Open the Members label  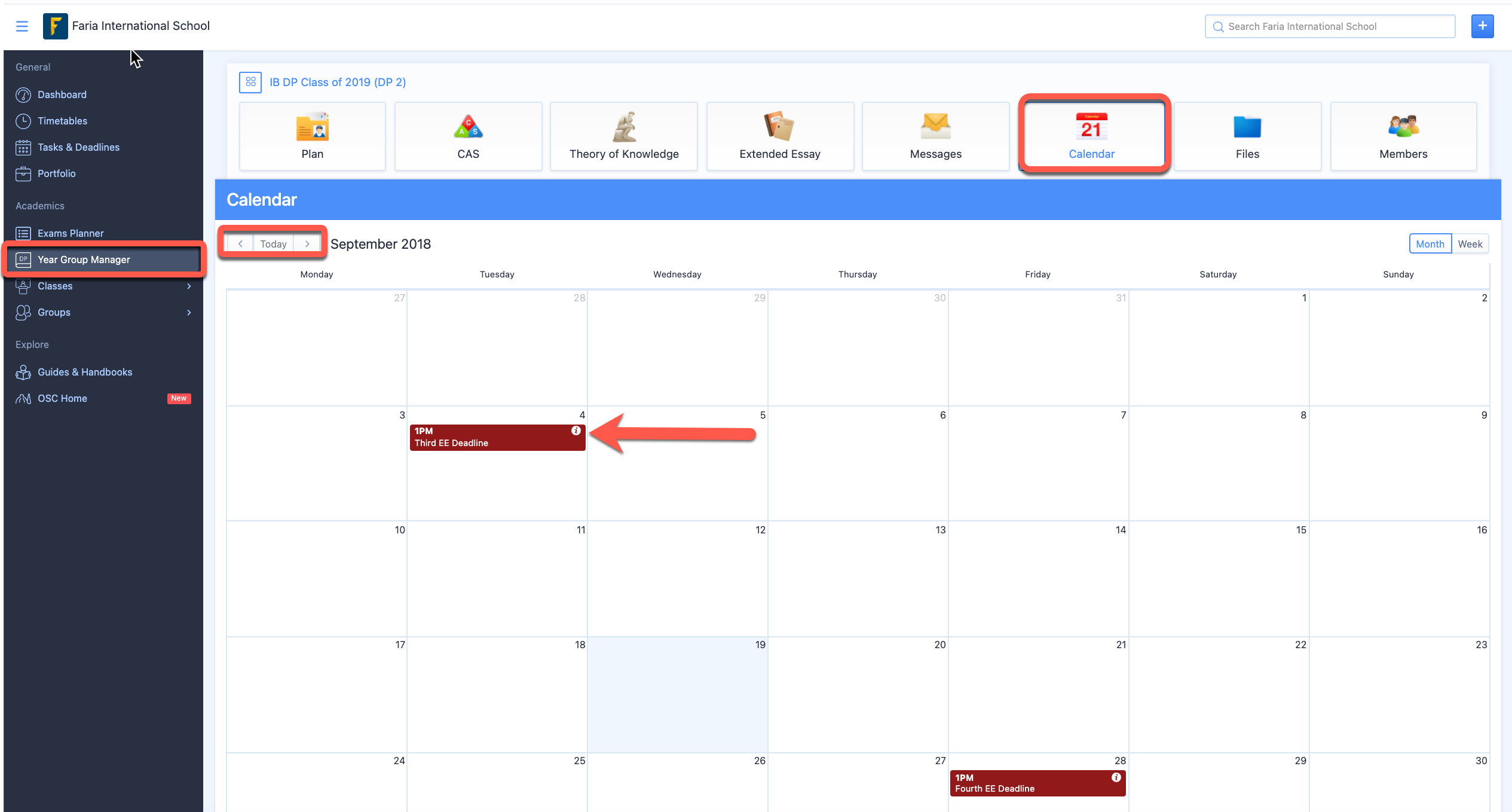pos(1403,154)
